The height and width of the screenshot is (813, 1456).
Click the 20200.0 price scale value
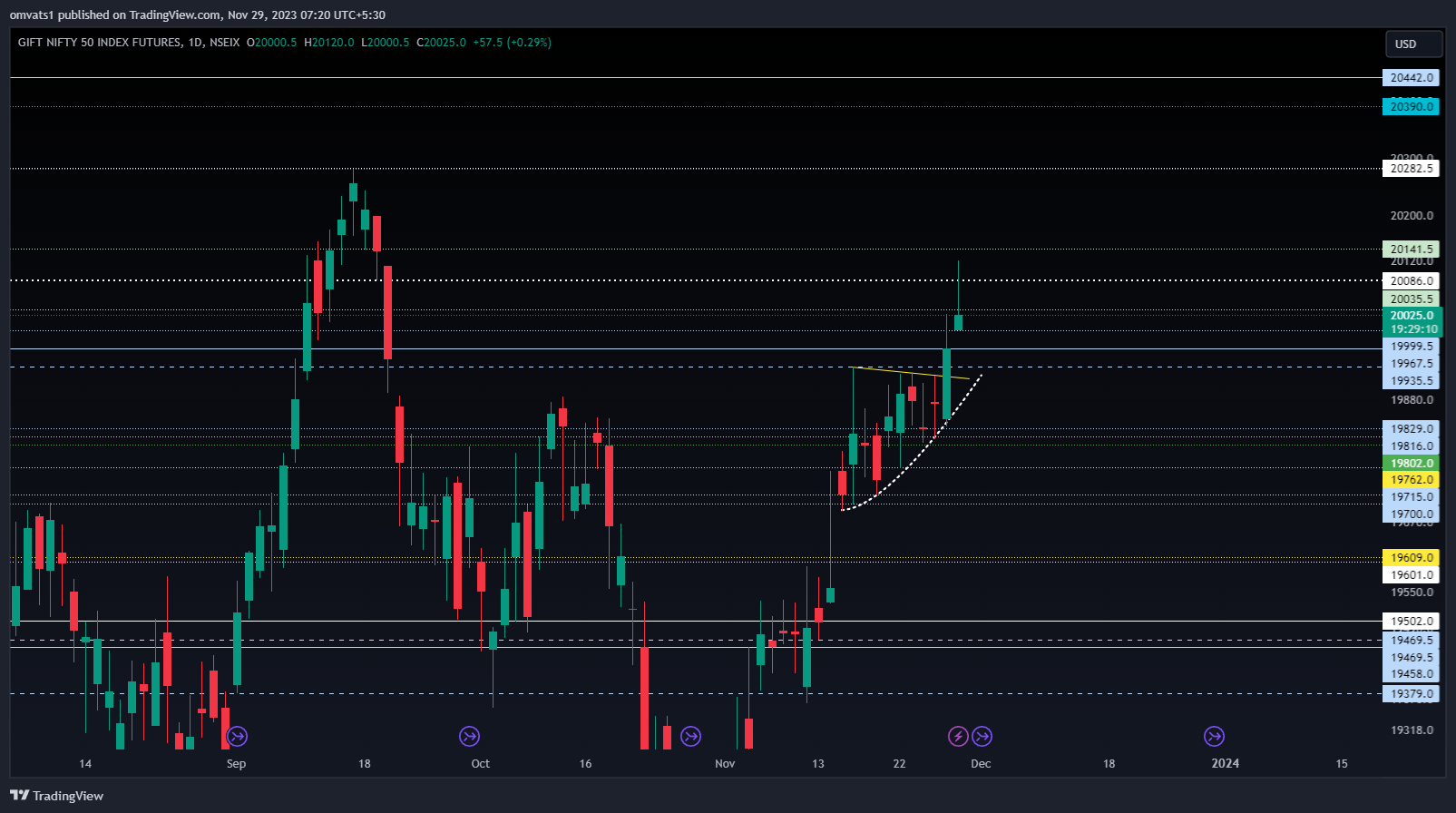[x=1412, y=216]
